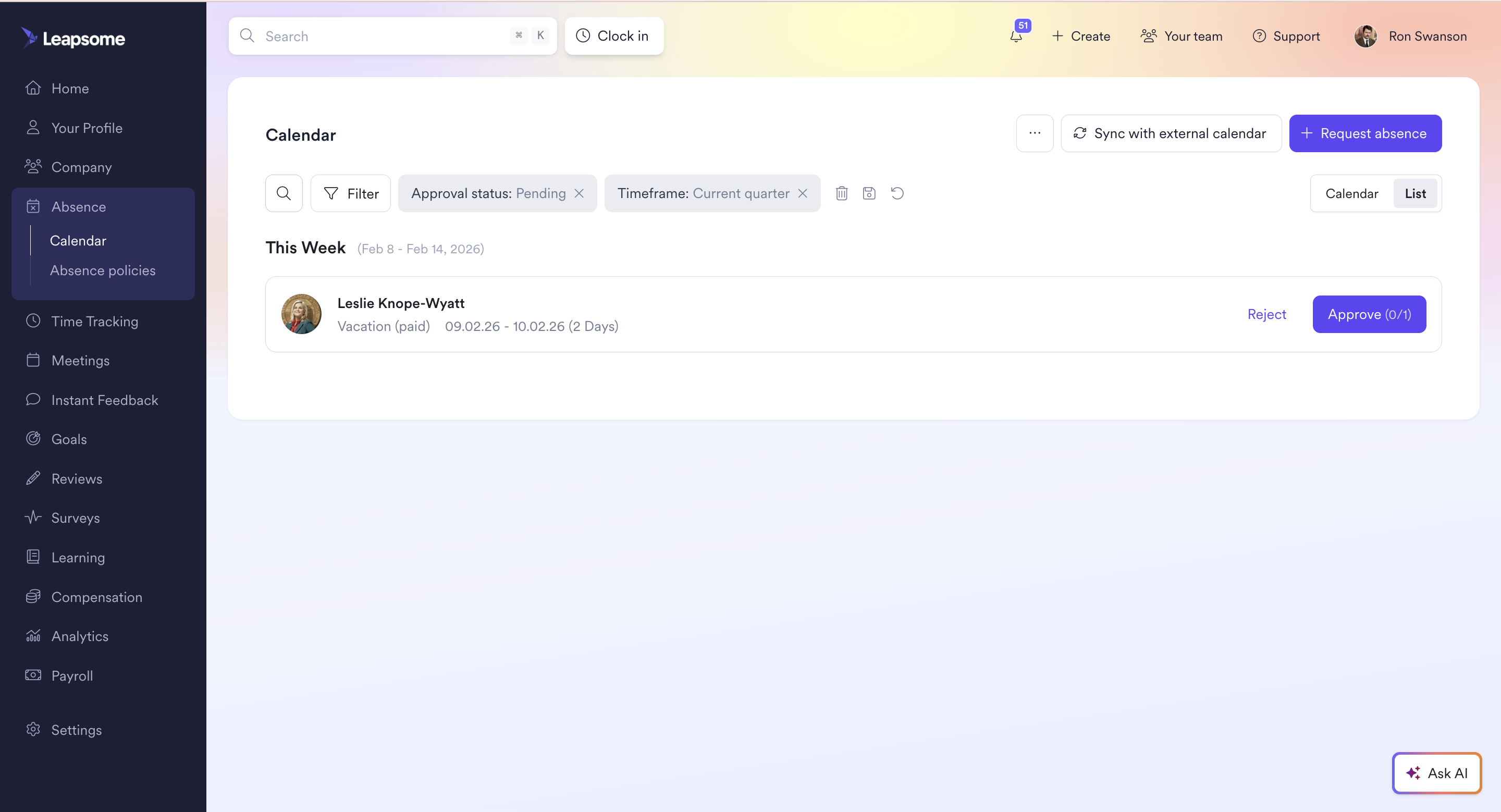Open Settings gear in sidebar
1501x812 pixels.
coord(76,730)
